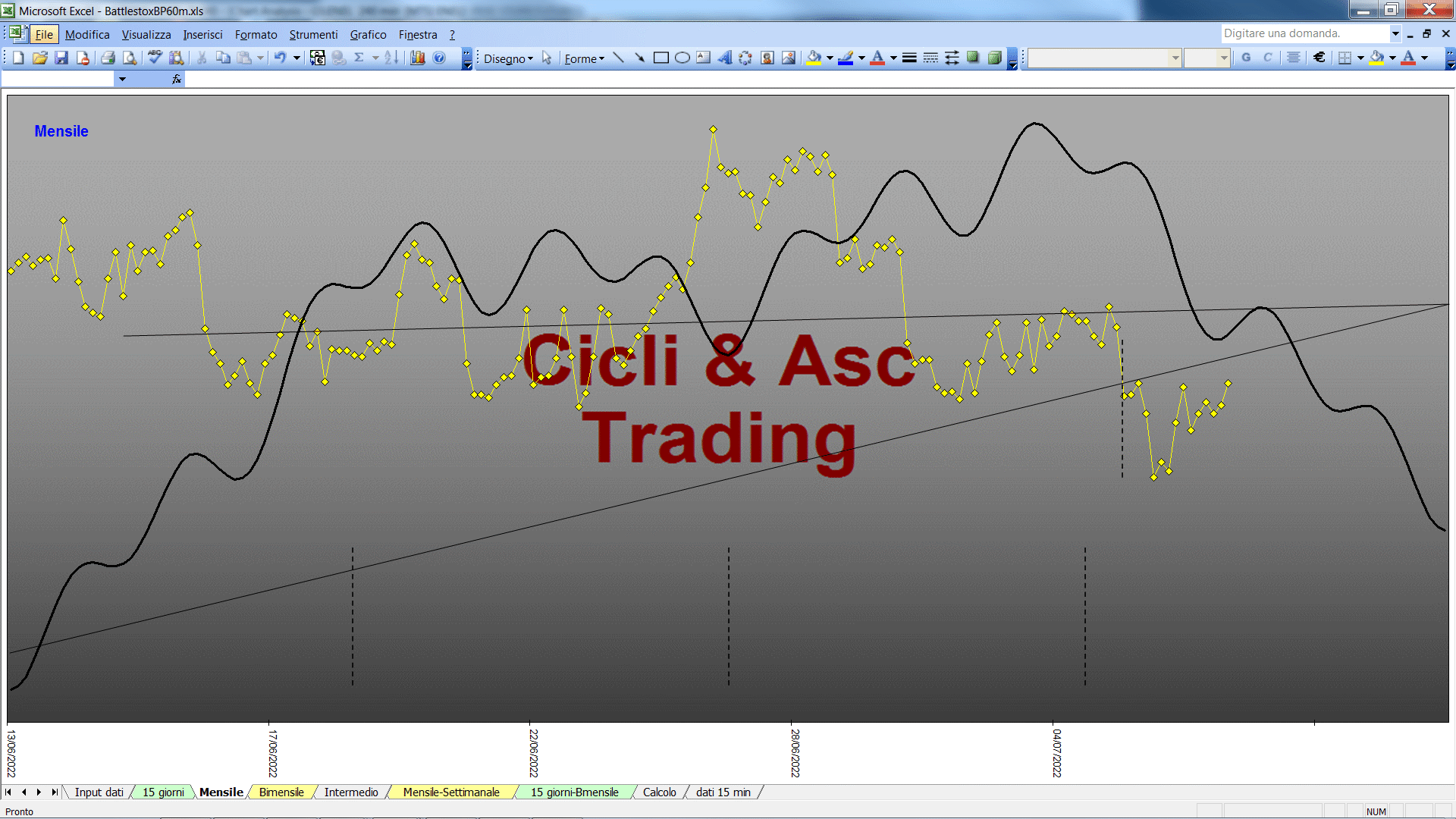Go to first sheet tab navigation arrow
The height and width of the screenshot is (819, 1456).
click(x=8, y=792)
